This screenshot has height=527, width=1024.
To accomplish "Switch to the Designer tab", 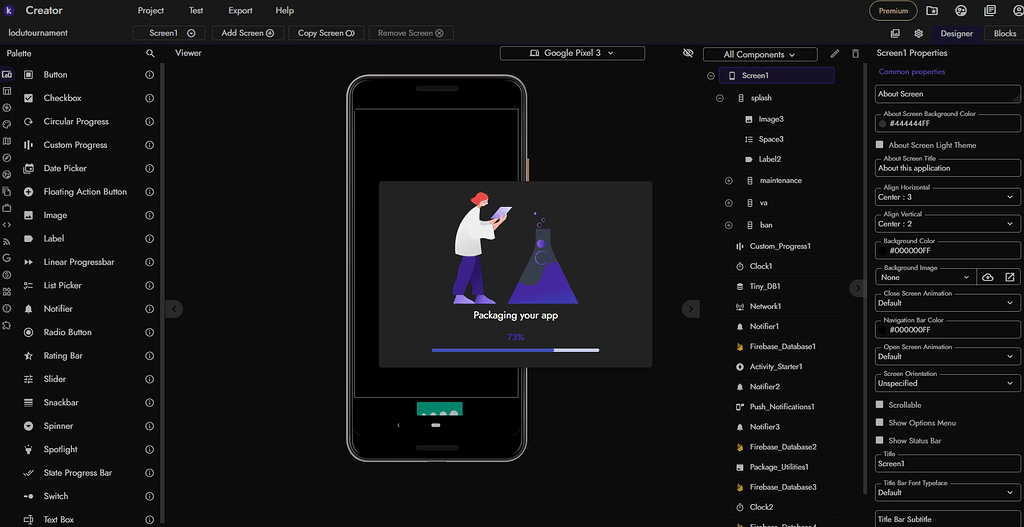I will coord(956,33).
